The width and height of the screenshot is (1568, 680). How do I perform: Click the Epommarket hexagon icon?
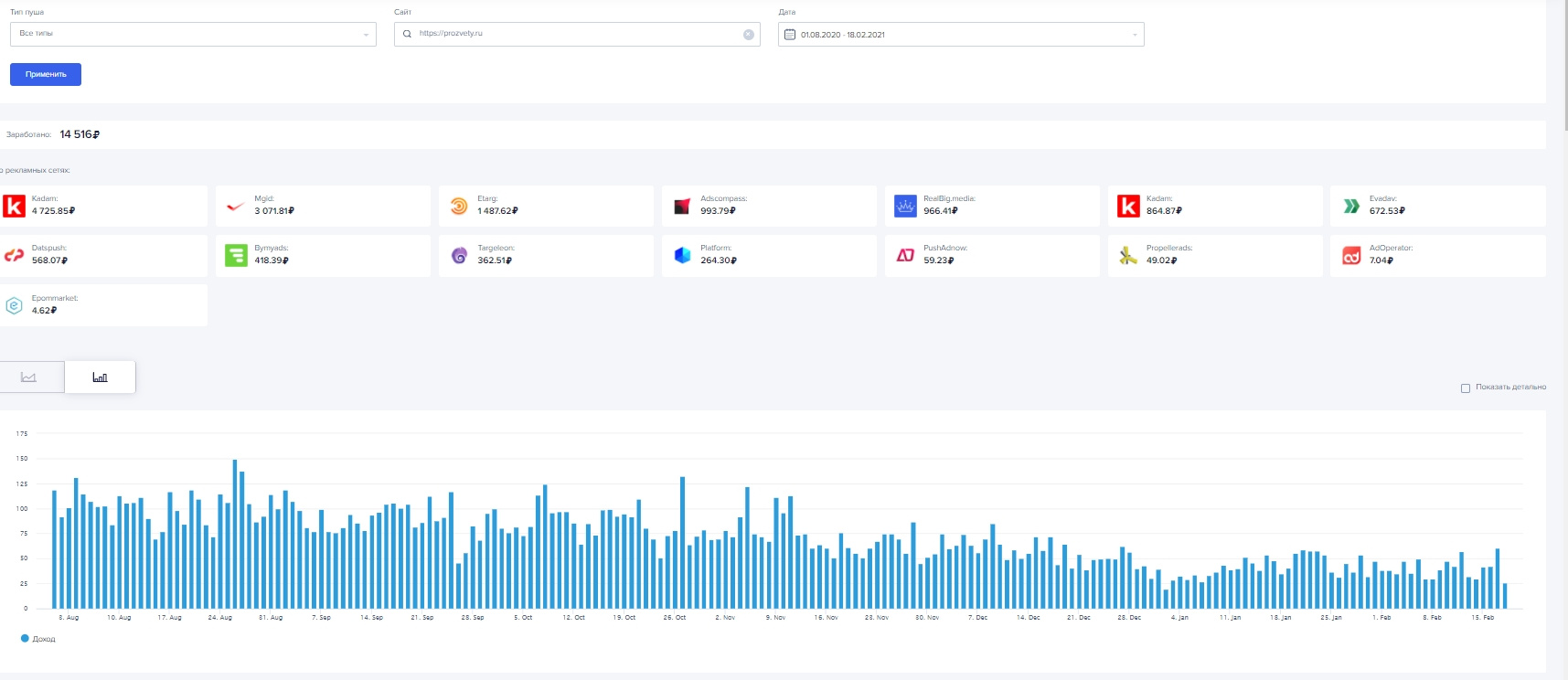coord(14,305)
